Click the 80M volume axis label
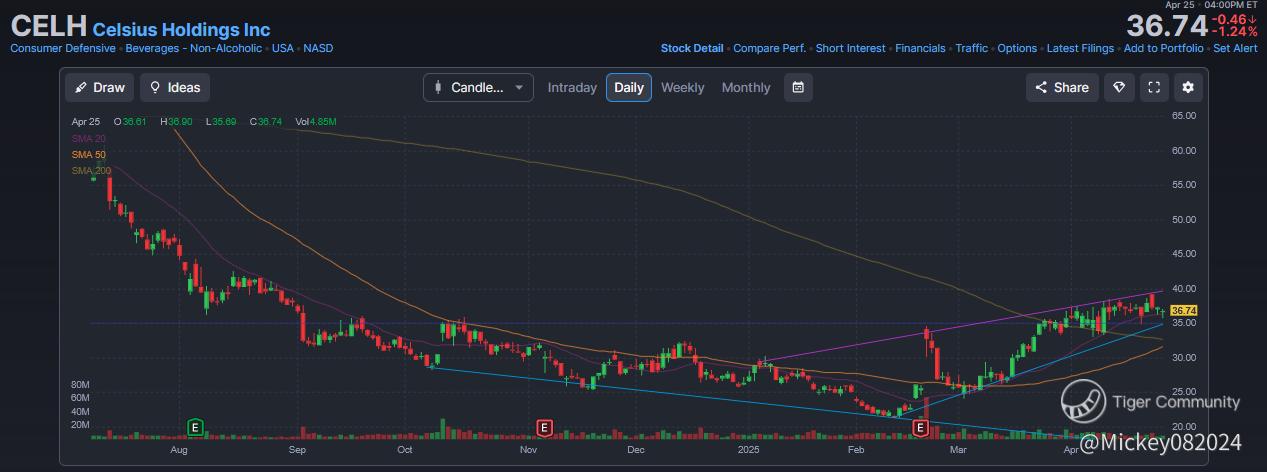 81,384
